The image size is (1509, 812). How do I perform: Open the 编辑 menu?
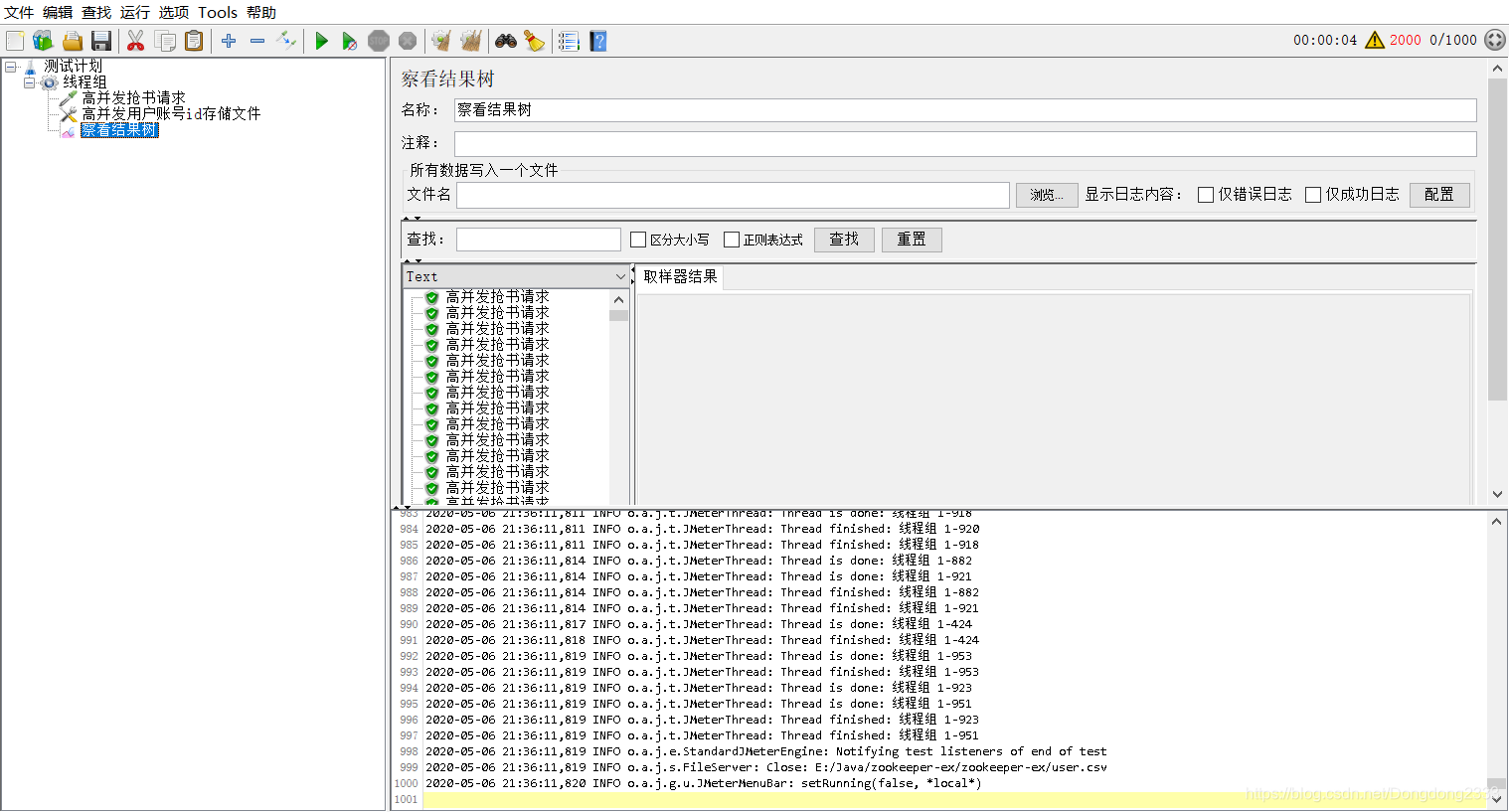(58, 12)
